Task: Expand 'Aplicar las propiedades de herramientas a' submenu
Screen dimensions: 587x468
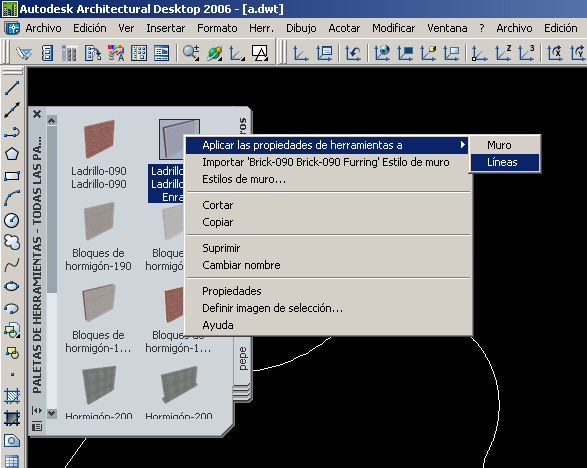Action: point(327,145)
